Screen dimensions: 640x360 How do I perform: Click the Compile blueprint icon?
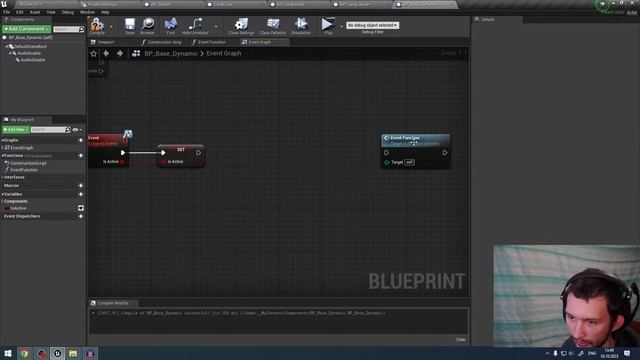tap(97, 25)
